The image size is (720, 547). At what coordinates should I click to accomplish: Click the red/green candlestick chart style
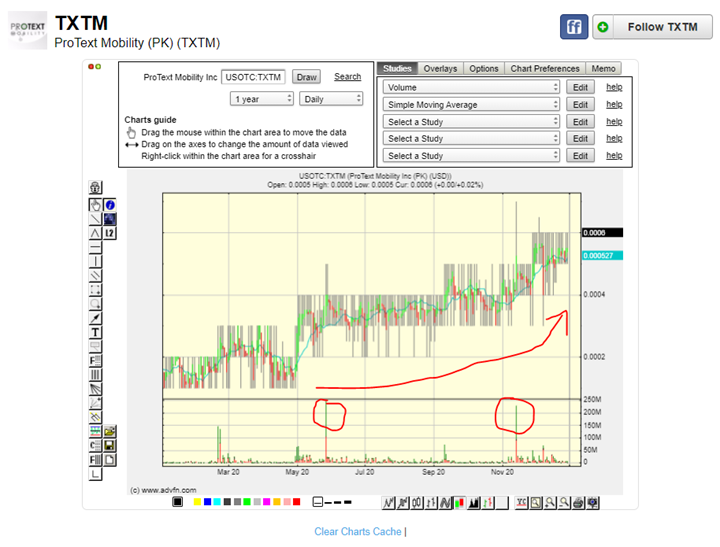coord(459,503)
